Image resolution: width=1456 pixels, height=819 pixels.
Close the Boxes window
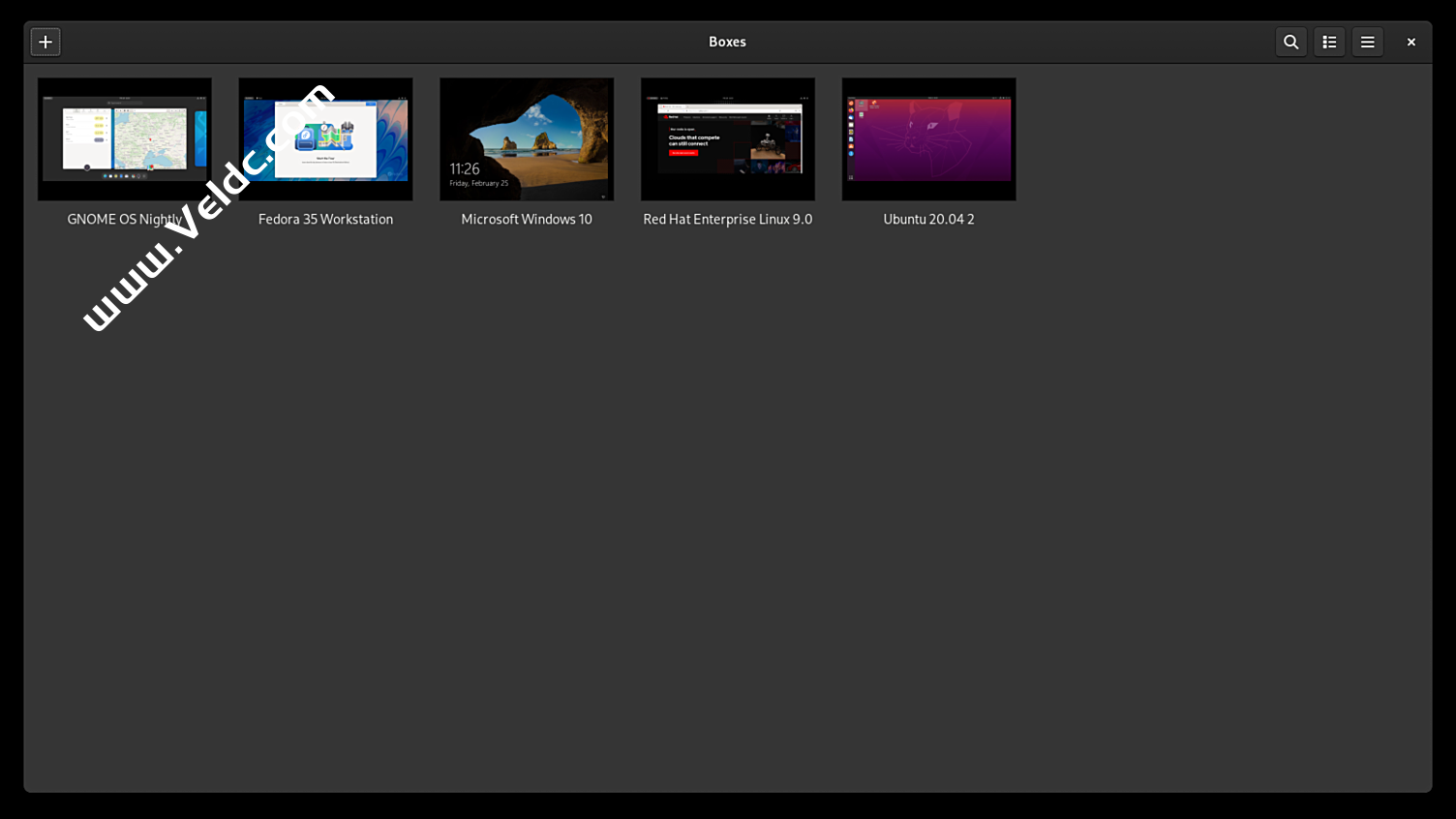click(1410, 42)
